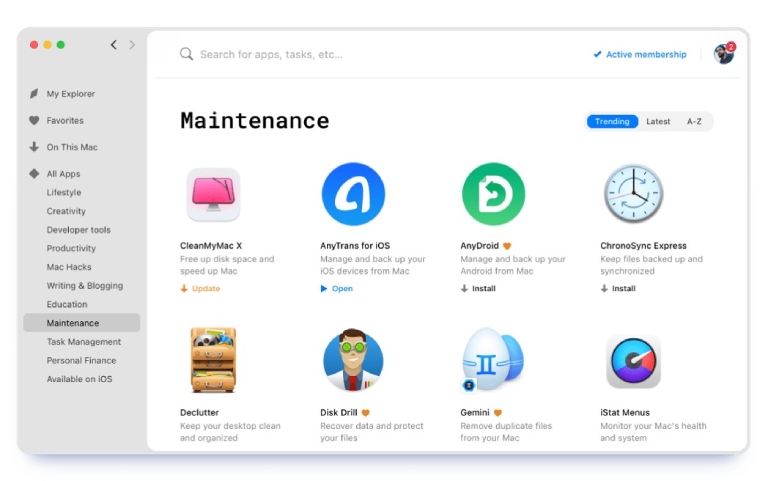The image size is (768, 481).
Task: Go back with the left chevron
Action: point(114,45)
